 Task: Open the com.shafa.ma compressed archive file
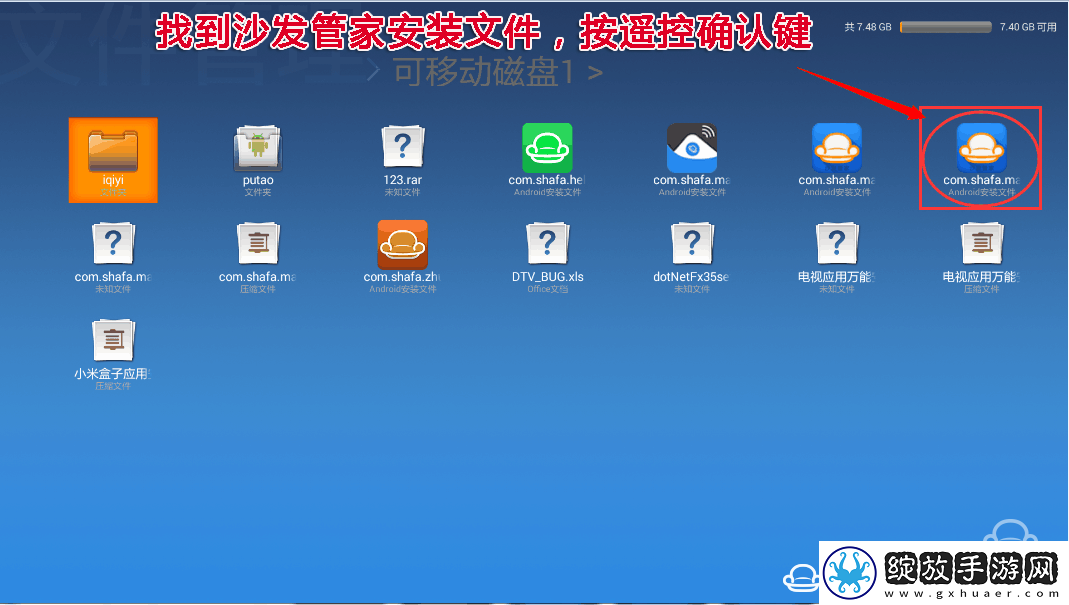pos(258,258)
